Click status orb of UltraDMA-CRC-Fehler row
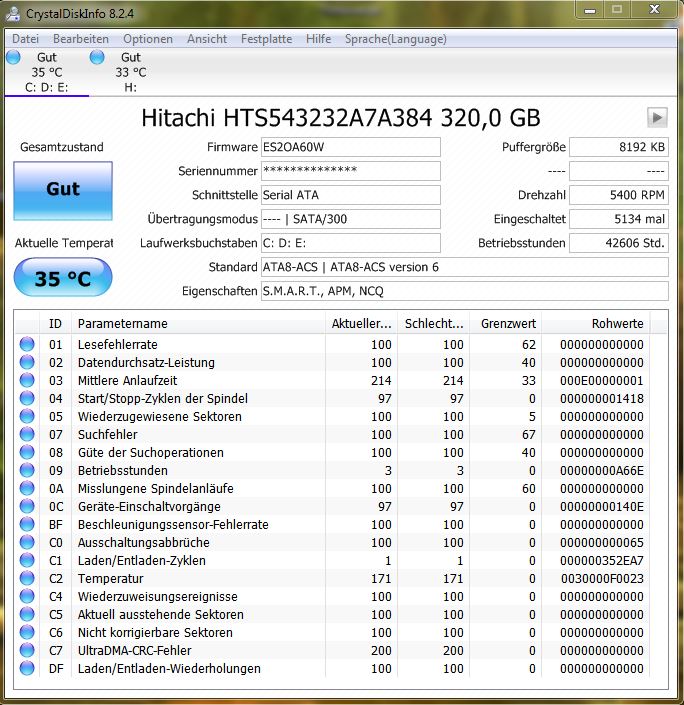The image size is (684, 705). 27,650
